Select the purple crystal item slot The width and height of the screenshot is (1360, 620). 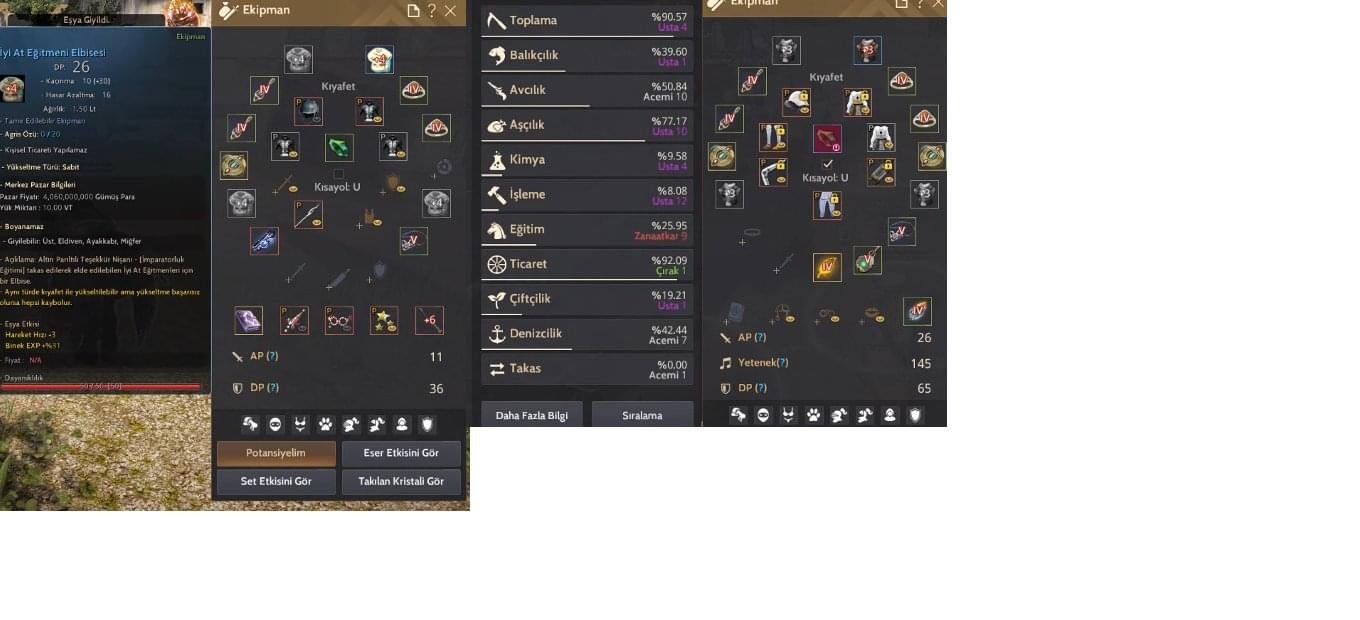(248, 320)
